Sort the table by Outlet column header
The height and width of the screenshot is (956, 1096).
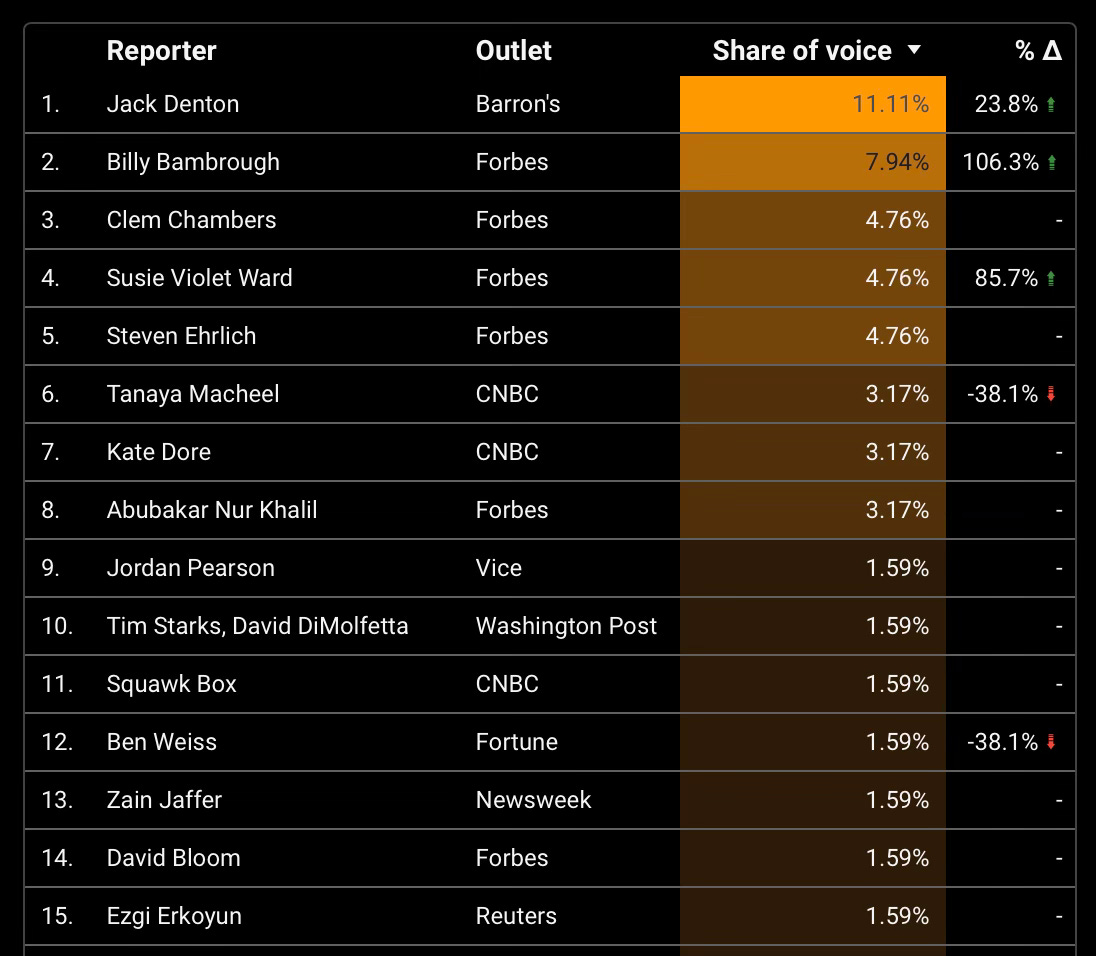tap(513, 51)
